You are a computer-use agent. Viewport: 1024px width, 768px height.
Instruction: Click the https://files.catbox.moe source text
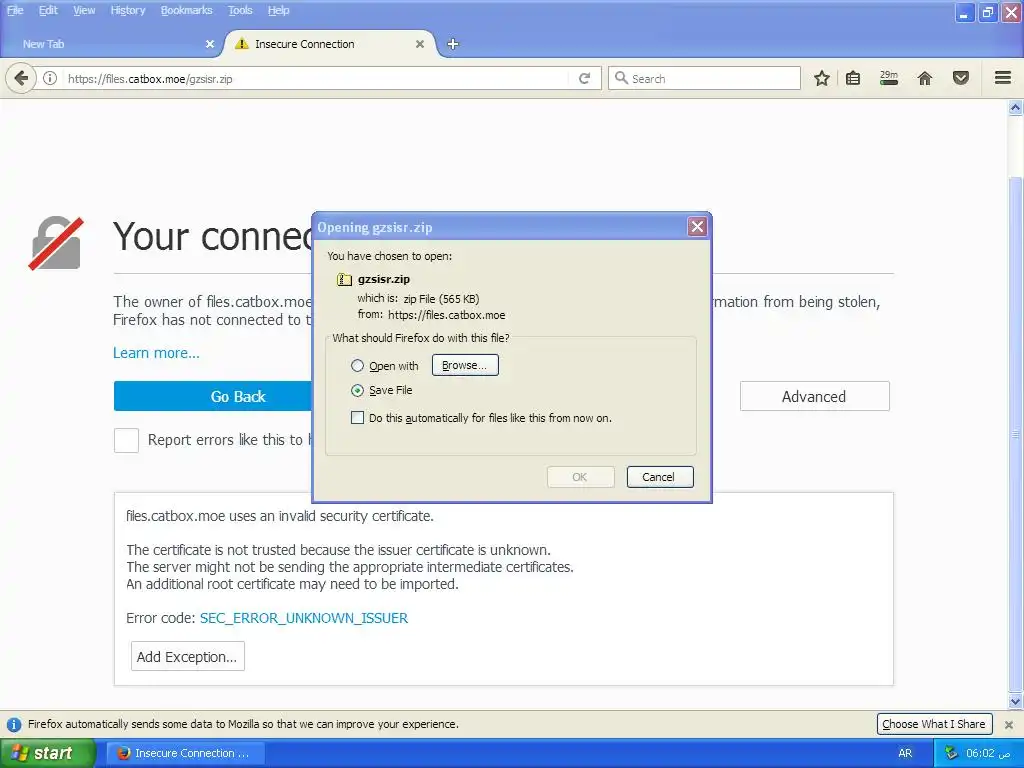click(447, 315)
